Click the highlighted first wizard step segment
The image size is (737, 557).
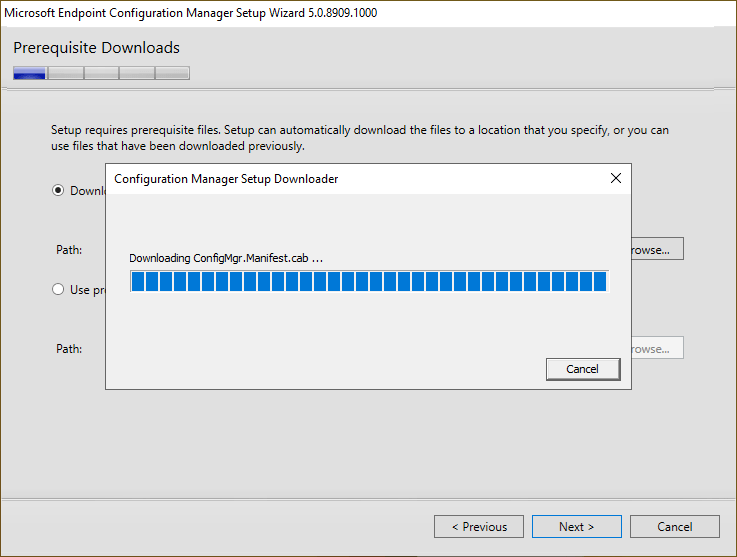30,73
